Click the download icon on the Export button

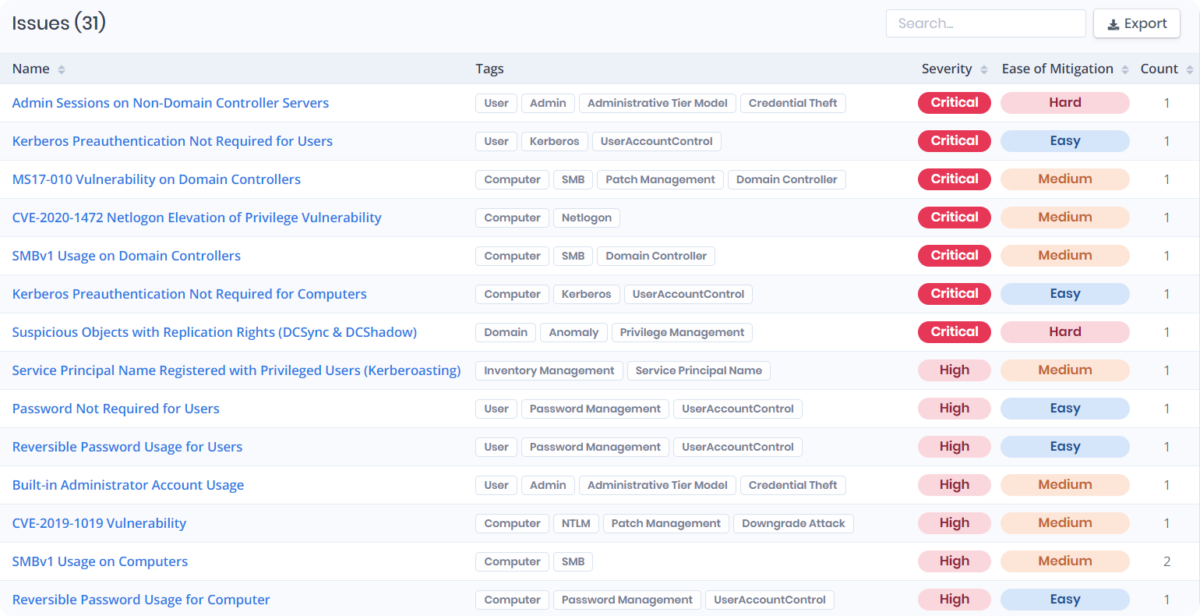(x=1113, y=23)
